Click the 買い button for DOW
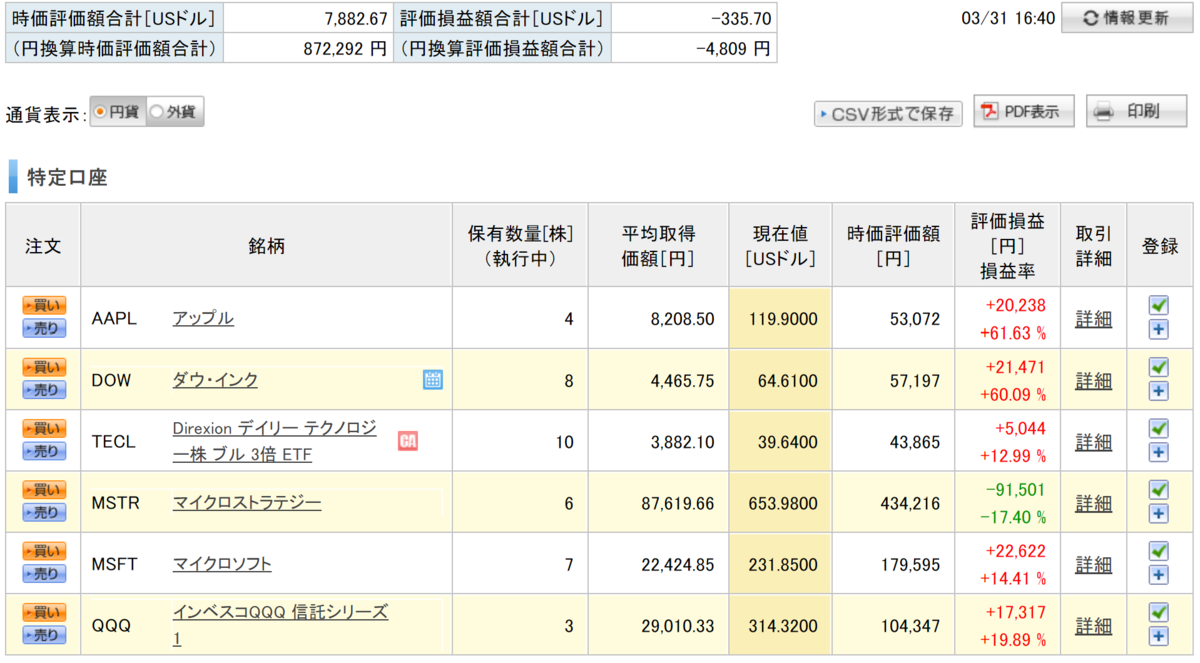1200x663 pixels. coord(44,367)
